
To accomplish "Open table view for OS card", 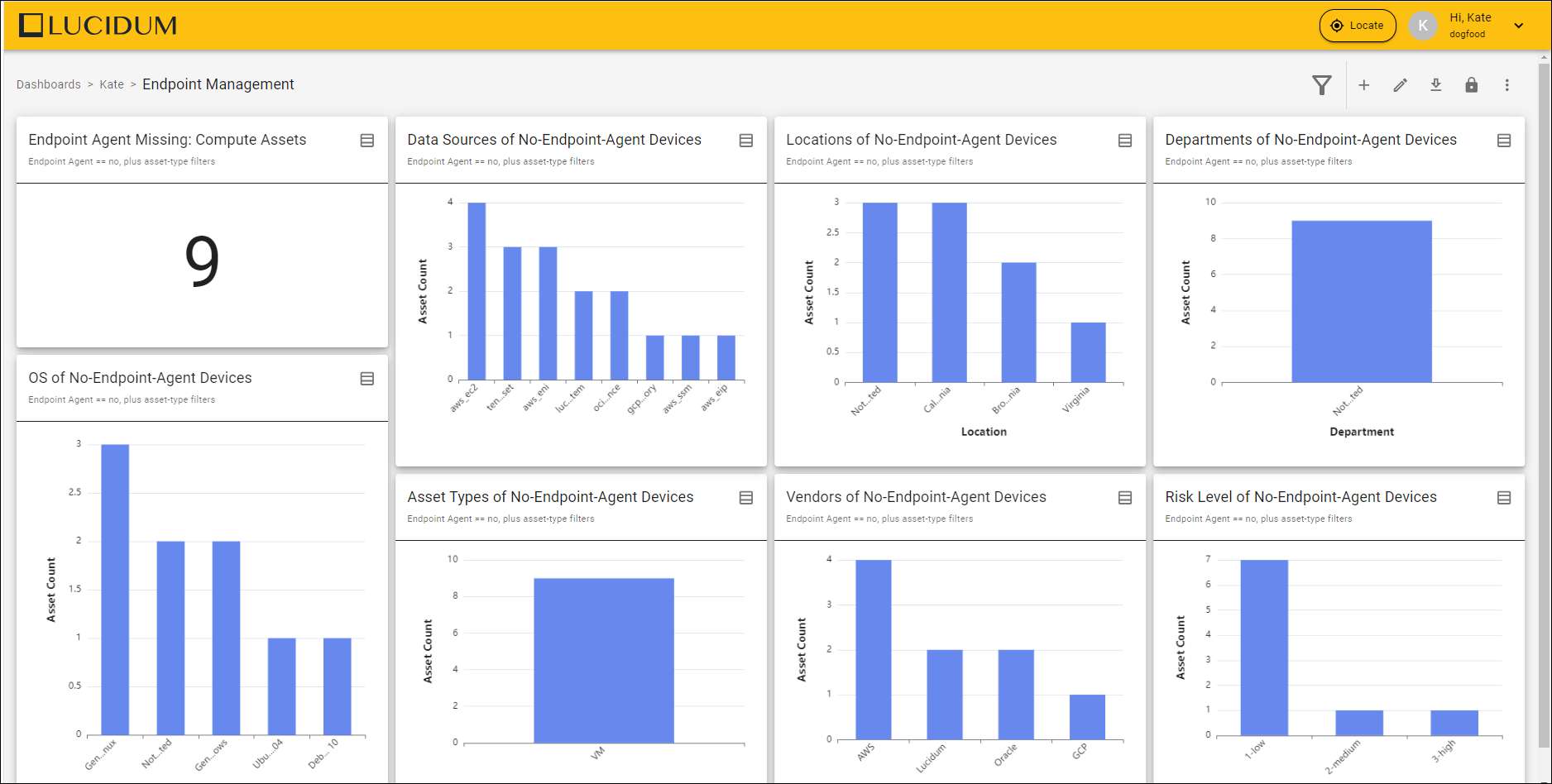I will [x=367, y=379].
